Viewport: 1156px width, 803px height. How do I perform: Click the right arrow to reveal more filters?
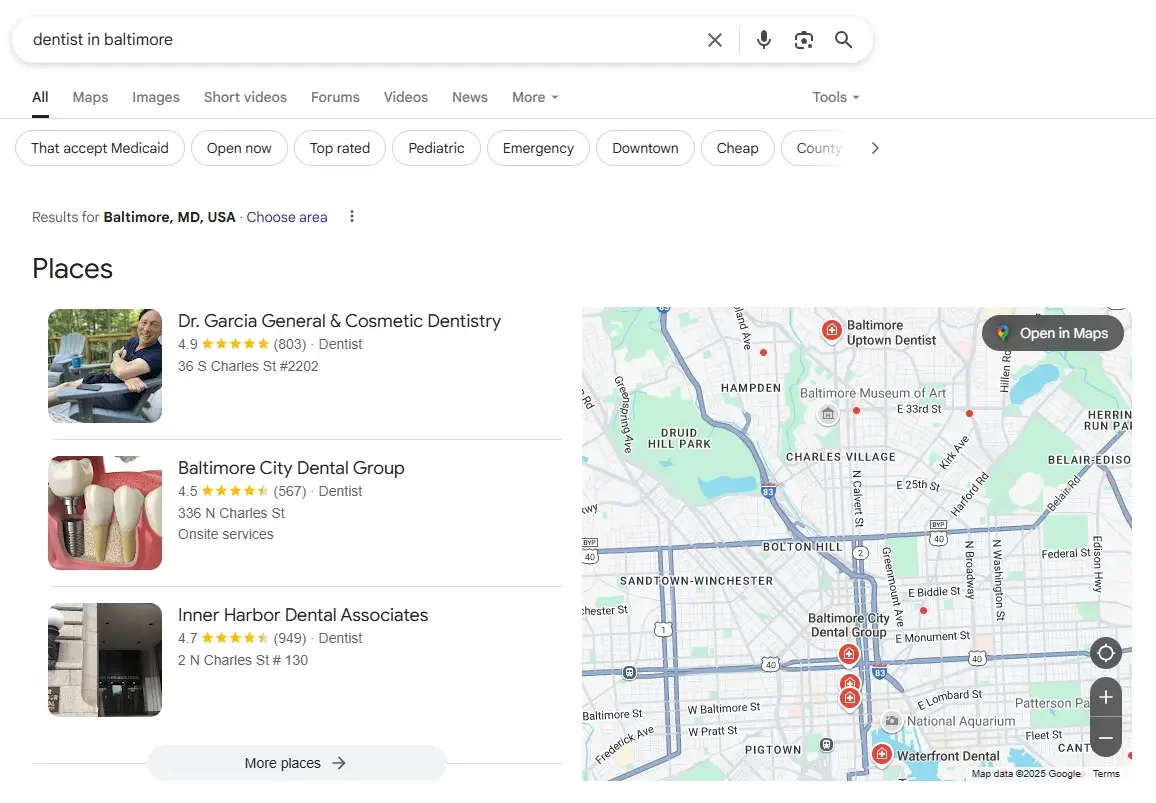(875, 147)
